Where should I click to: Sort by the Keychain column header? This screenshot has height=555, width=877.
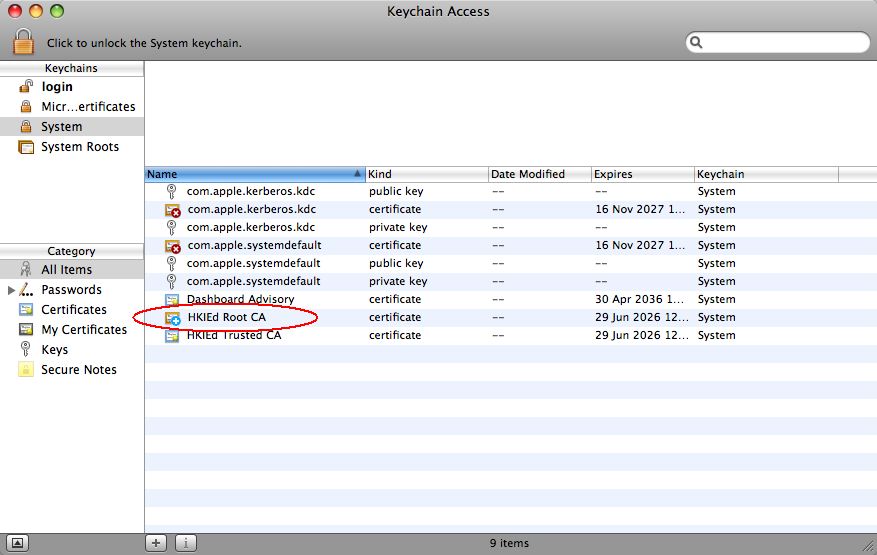tap(766, 174)
